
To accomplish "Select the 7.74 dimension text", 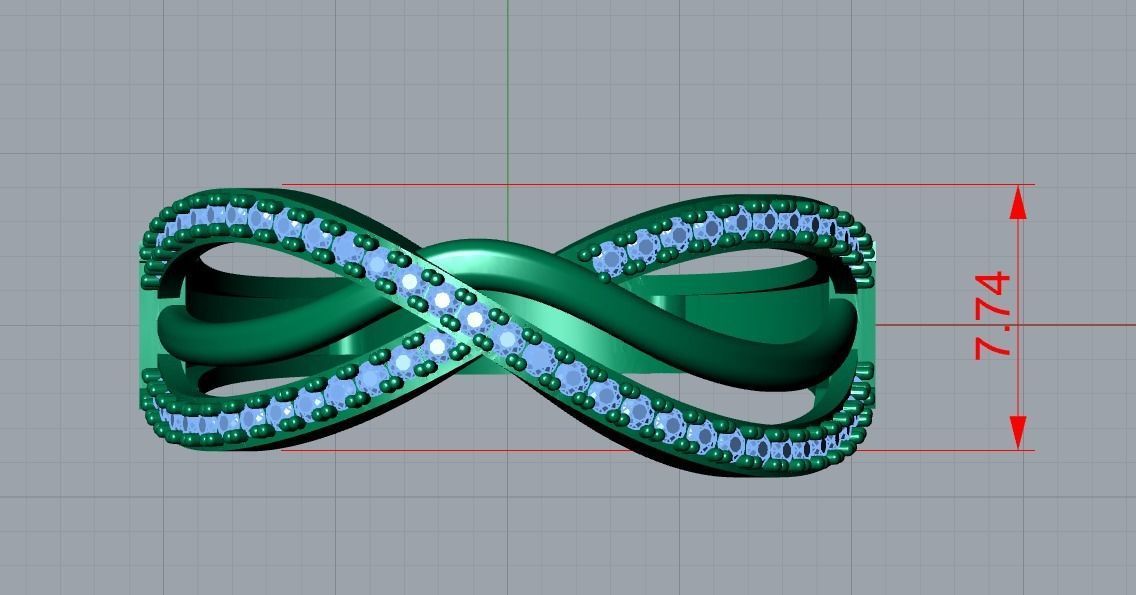I will (x=993, y=316).
